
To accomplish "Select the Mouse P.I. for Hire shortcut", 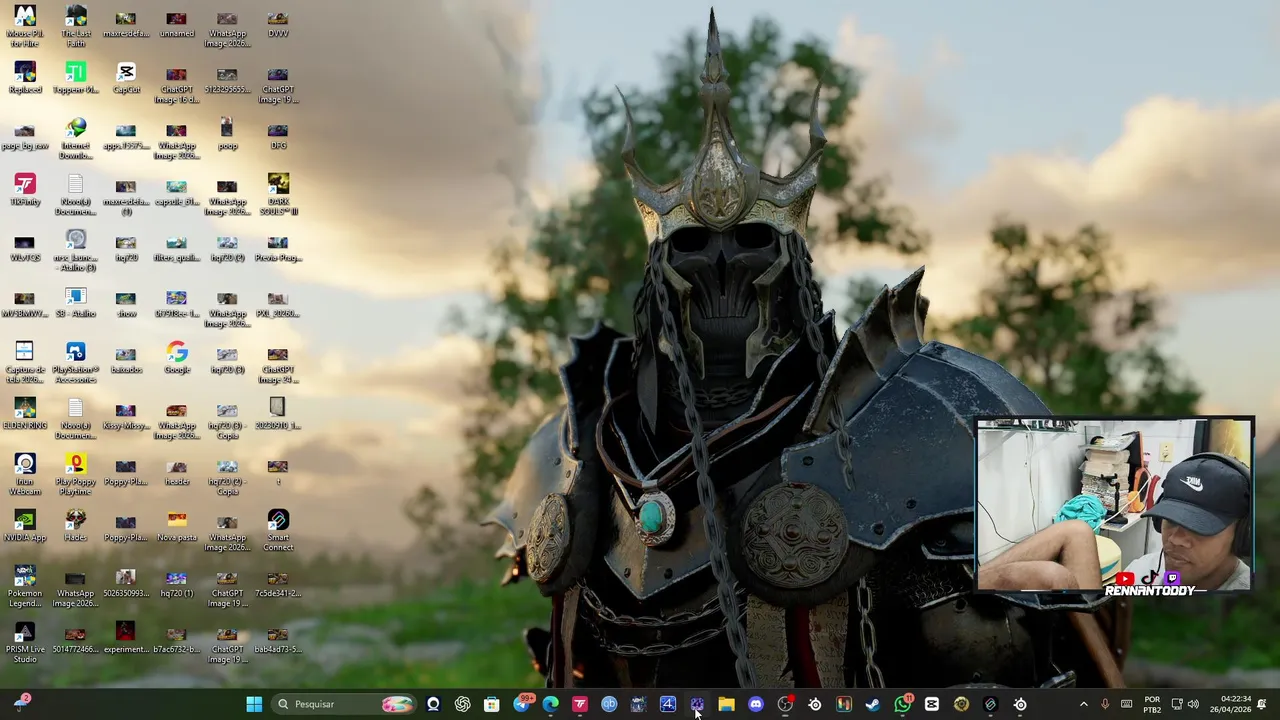I will point(25,27).
